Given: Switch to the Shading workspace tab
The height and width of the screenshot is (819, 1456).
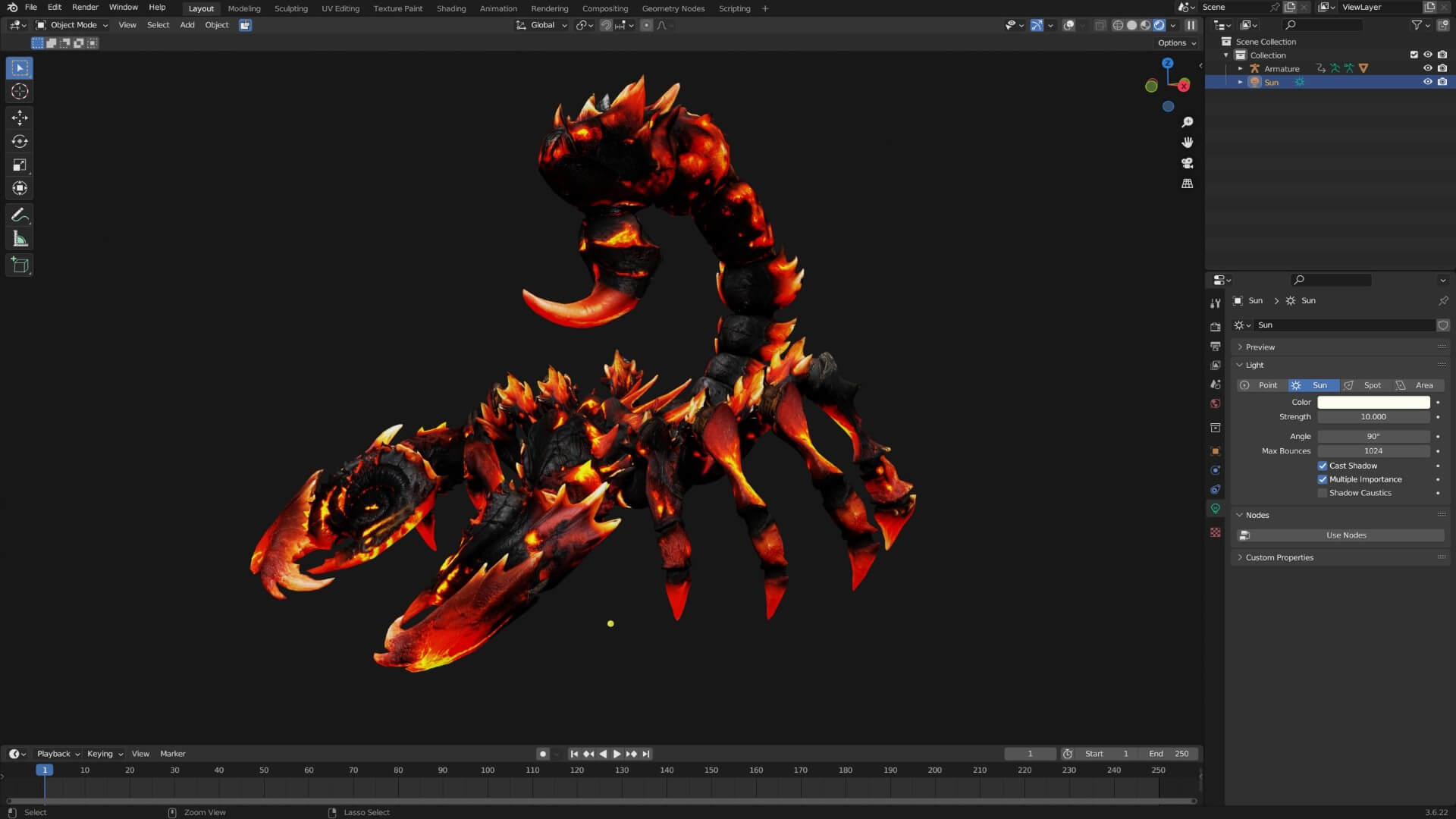Looking at the screenshot, I should (x=451, y=8).
